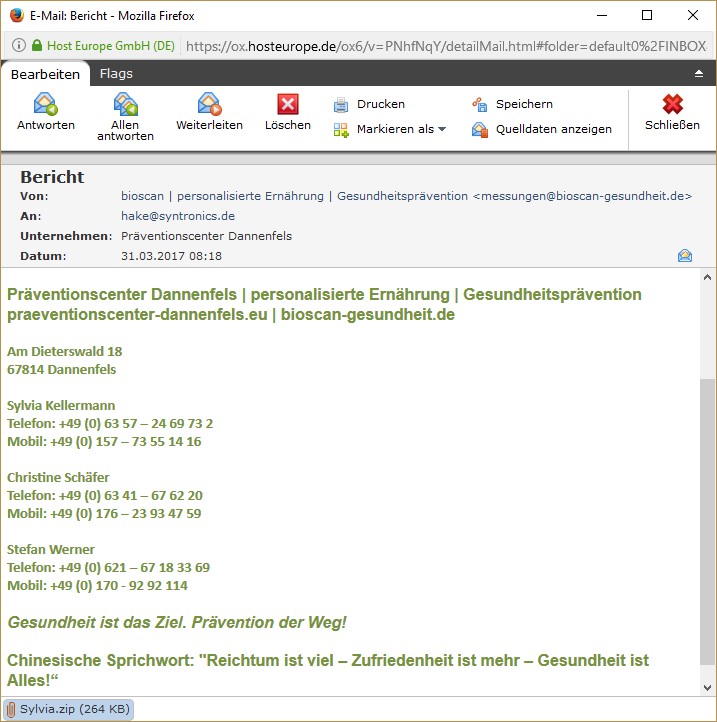This screenshot has height=722, width=717.
Task: Click the name Sylvia Kellermann
Action: tap(61, 406)
